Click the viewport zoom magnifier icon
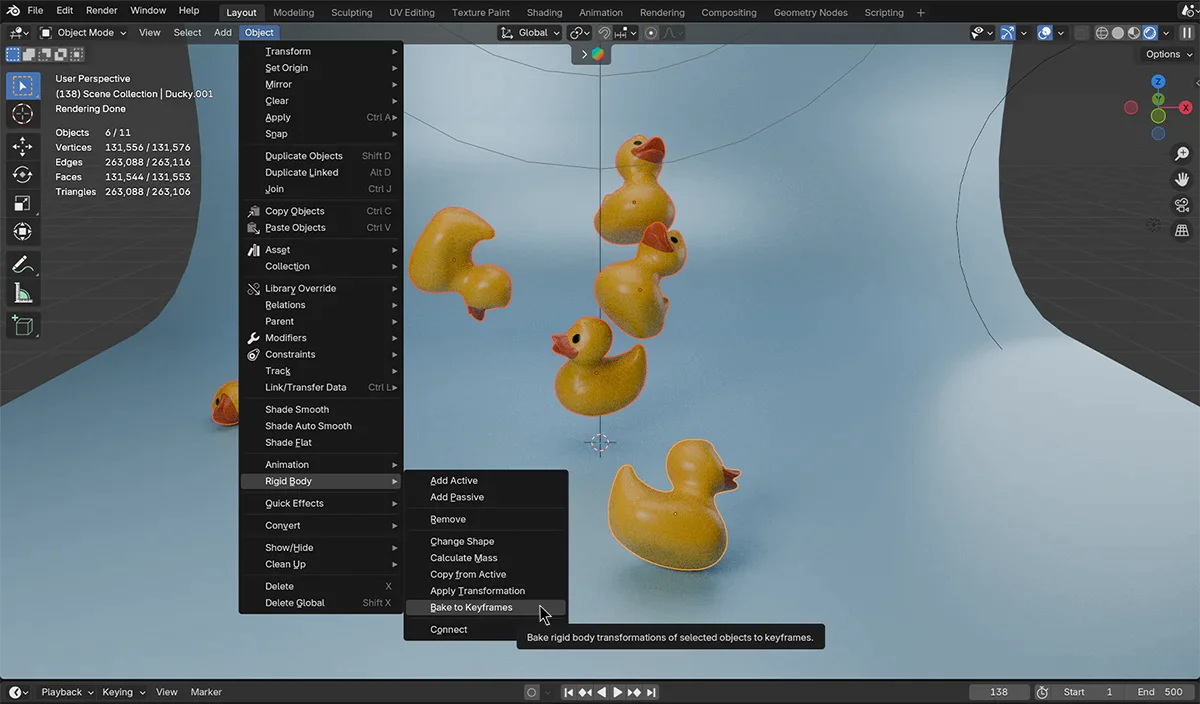This screenshot has height=704, width=1200. (1182, 154)
